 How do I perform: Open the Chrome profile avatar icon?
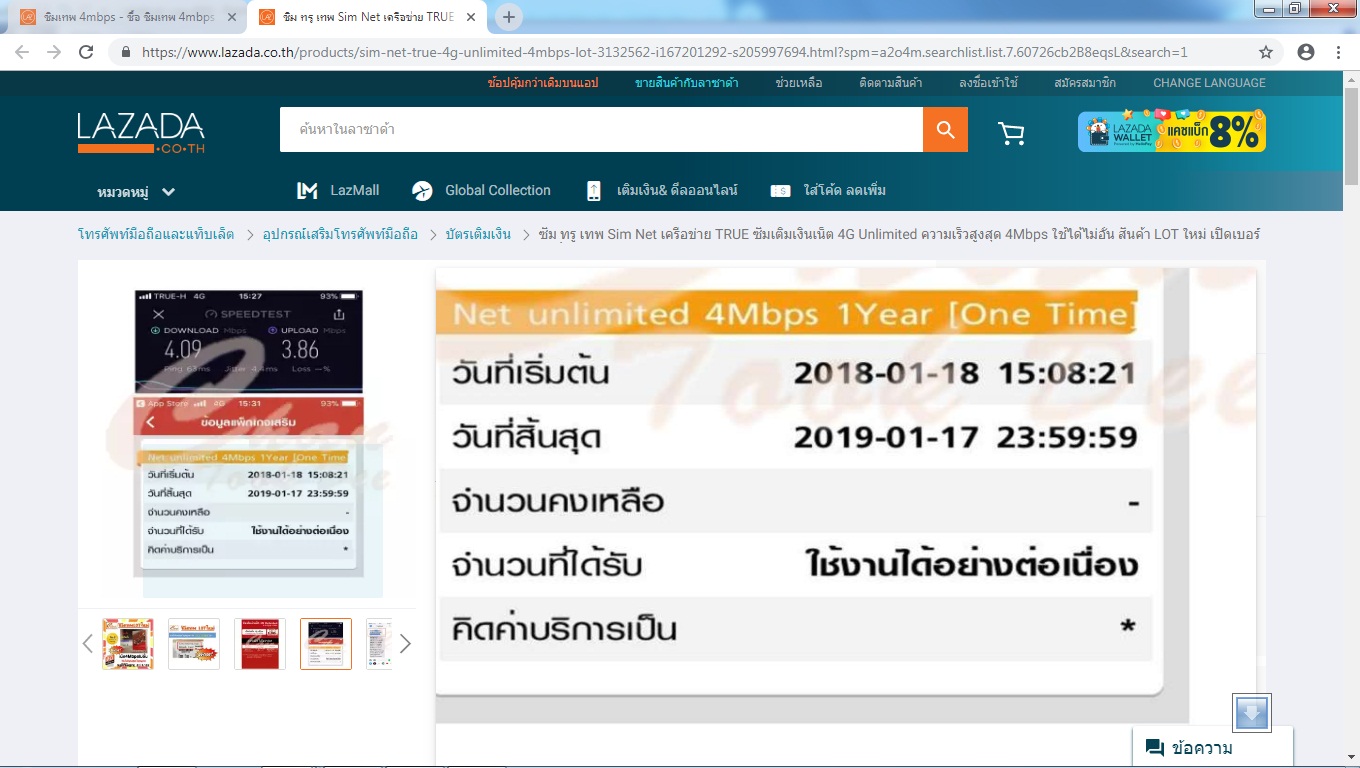point(1306,52)
